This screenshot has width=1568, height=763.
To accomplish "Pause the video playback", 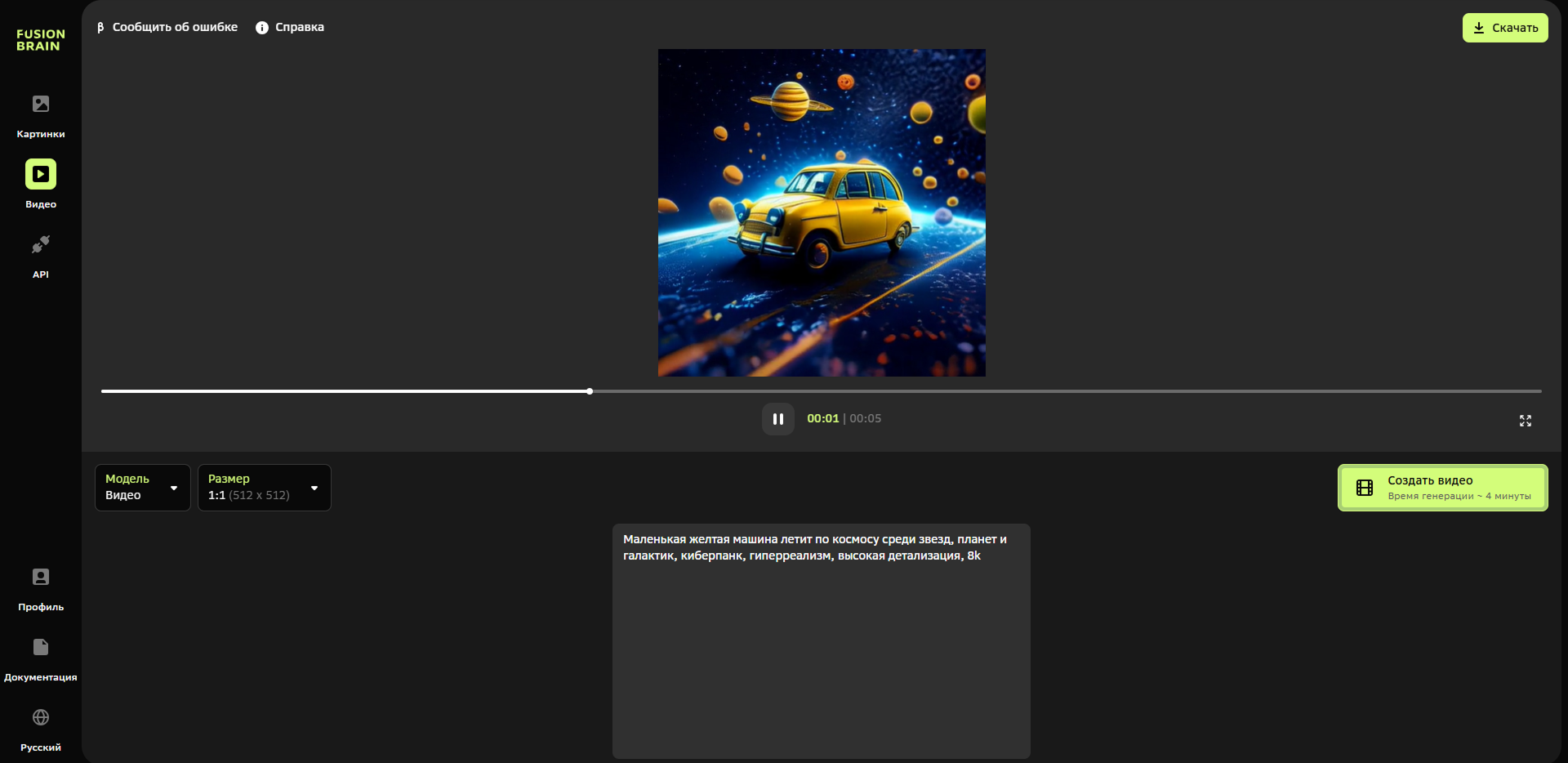I will [x=777, y=419].
